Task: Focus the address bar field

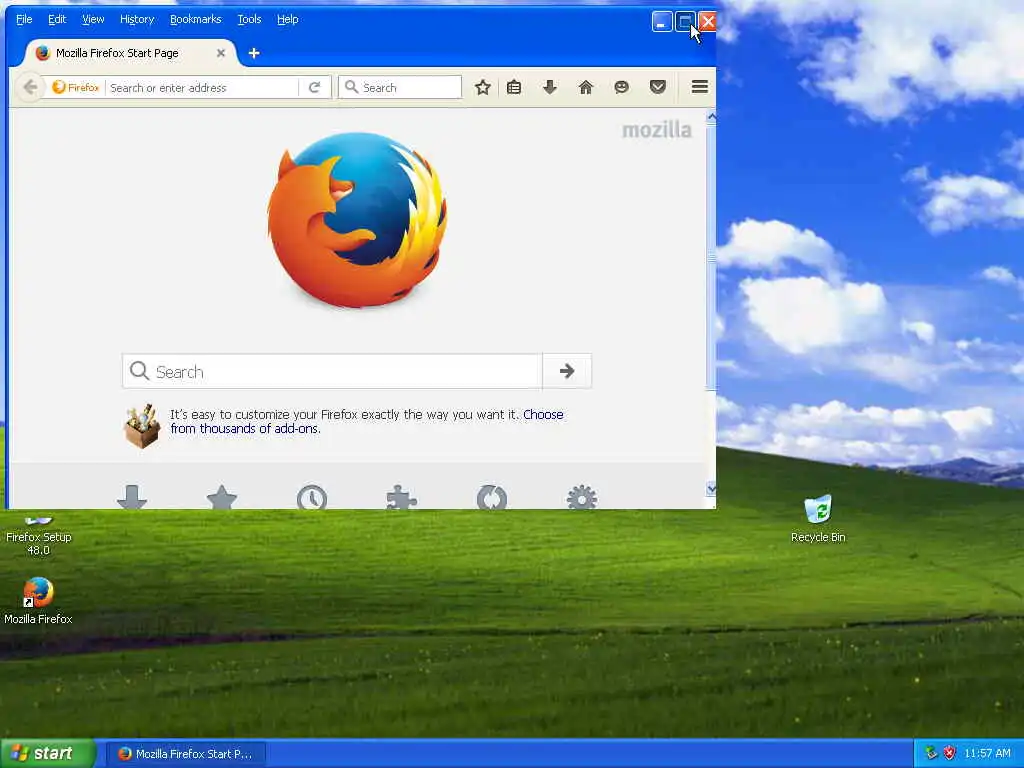Action: tap(202, 87)
